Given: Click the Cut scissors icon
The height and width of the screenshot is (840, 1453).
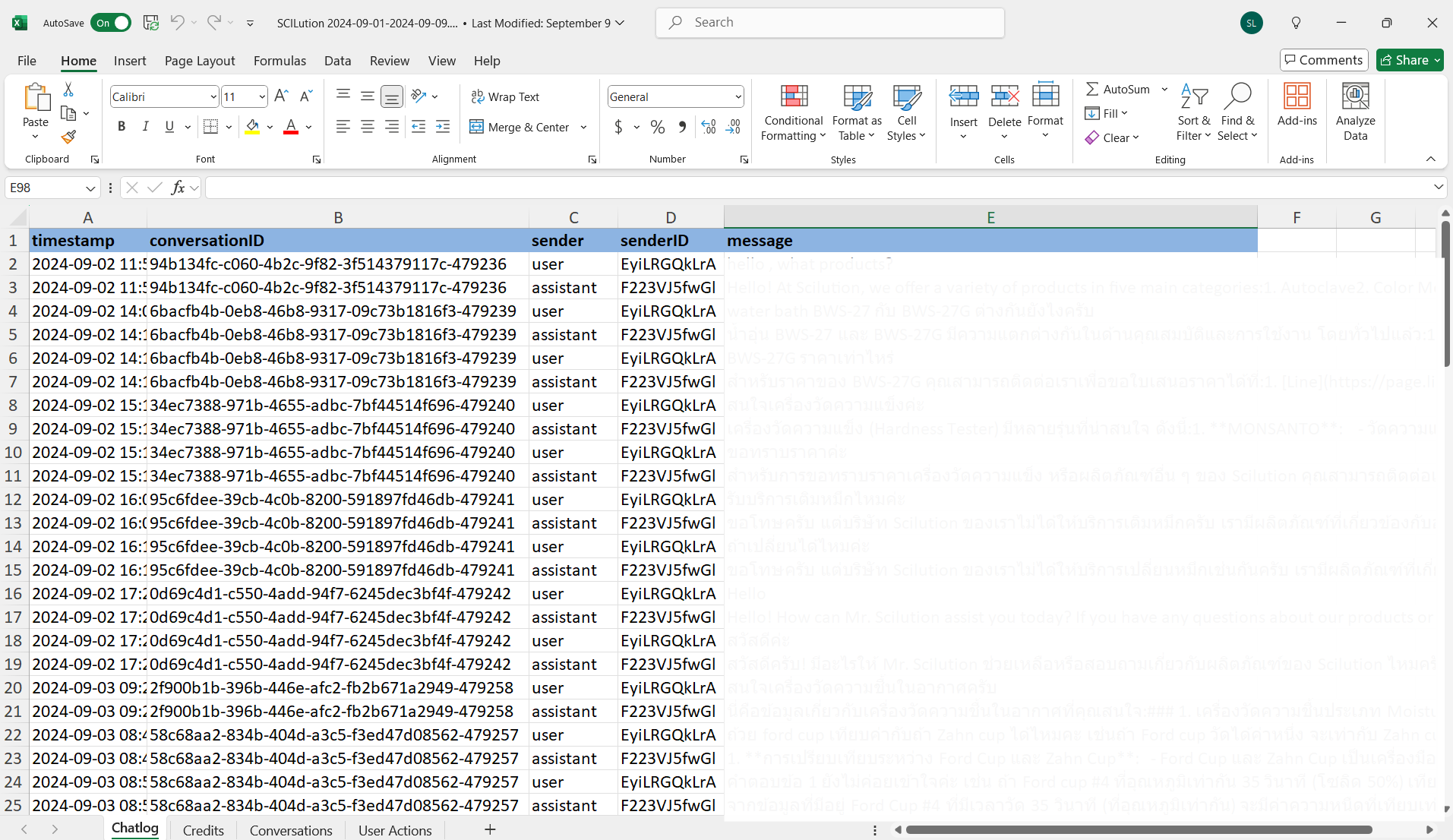Looking at the screenshot, I should point(68,90).
